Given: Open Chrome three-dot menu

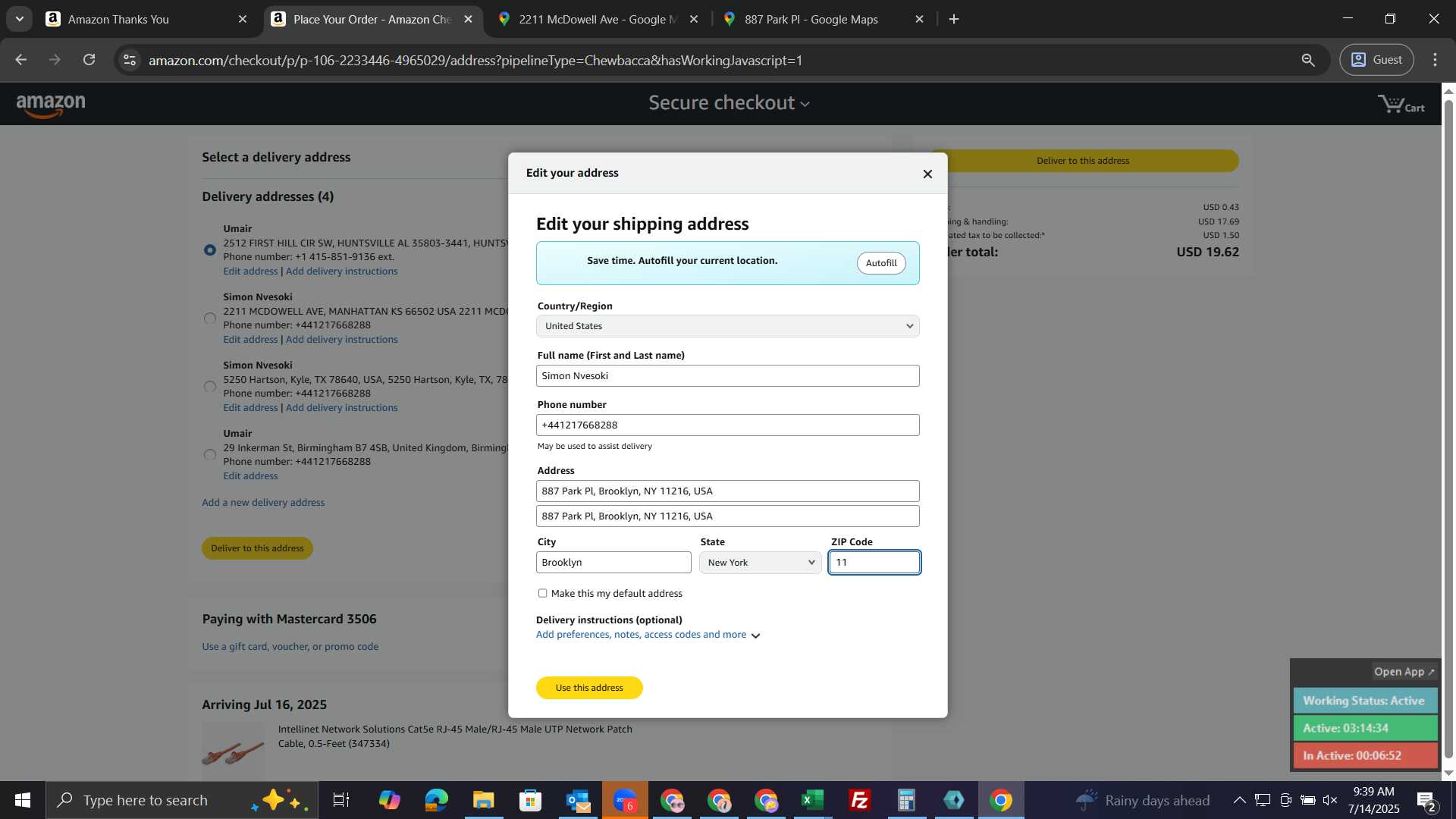Looking at the screenshot, I should click(x=1435, y=60).
